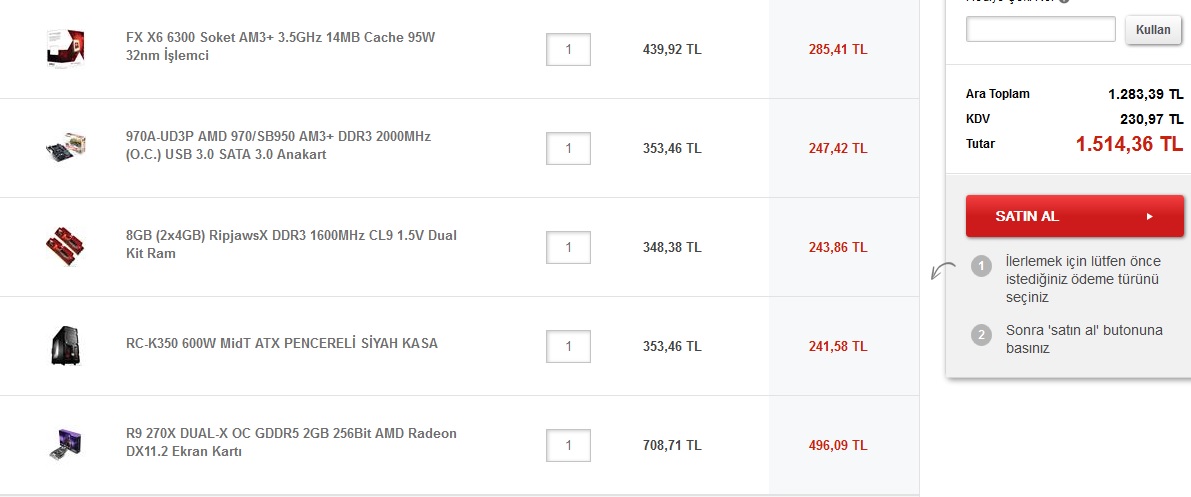
Task: Open the R9 270X graphics card image
Action: point(65,444)
